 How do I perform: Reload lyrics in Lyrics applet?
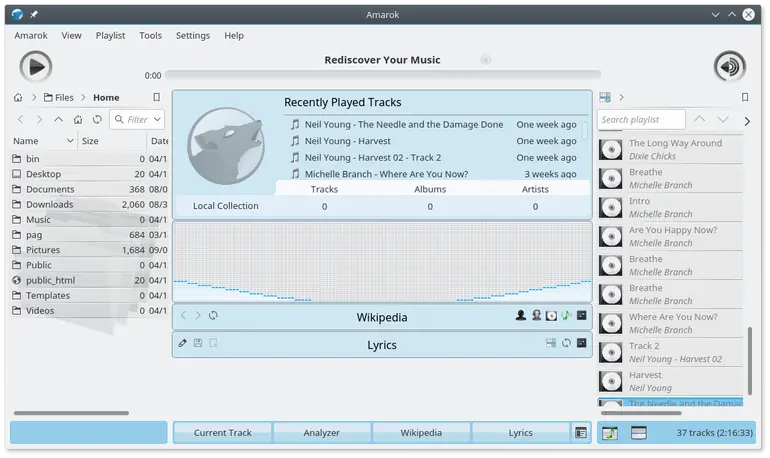566,343
